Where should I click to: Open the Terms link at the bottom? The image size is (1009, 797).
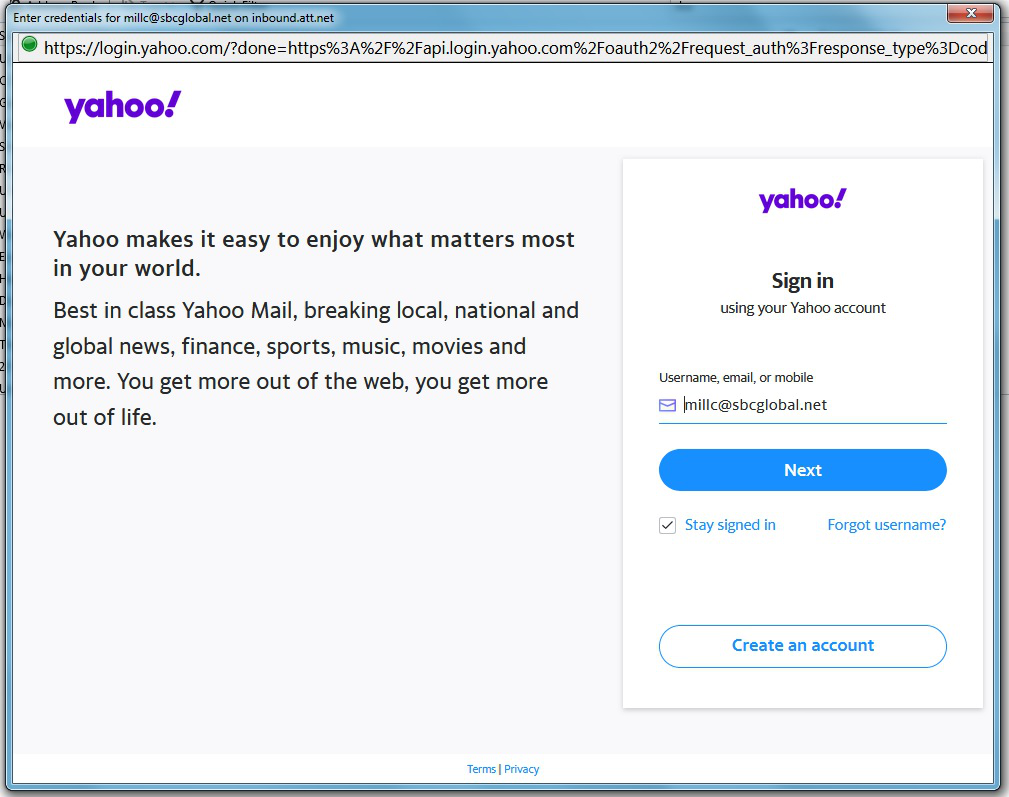pos(481,768)
